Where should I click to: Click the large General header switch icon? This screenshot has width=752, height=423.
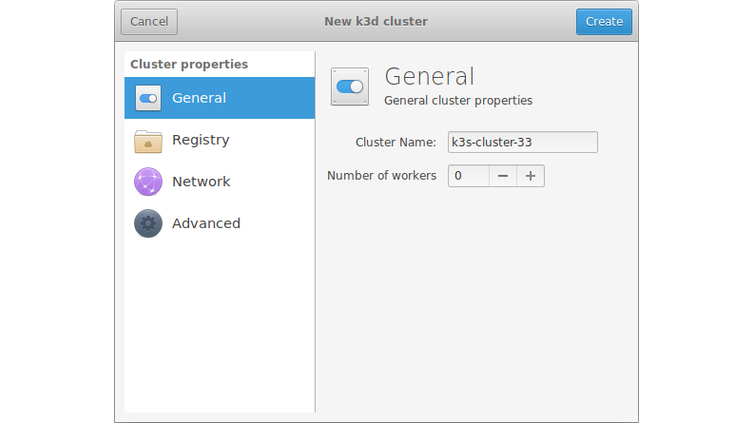click(350, 87)
